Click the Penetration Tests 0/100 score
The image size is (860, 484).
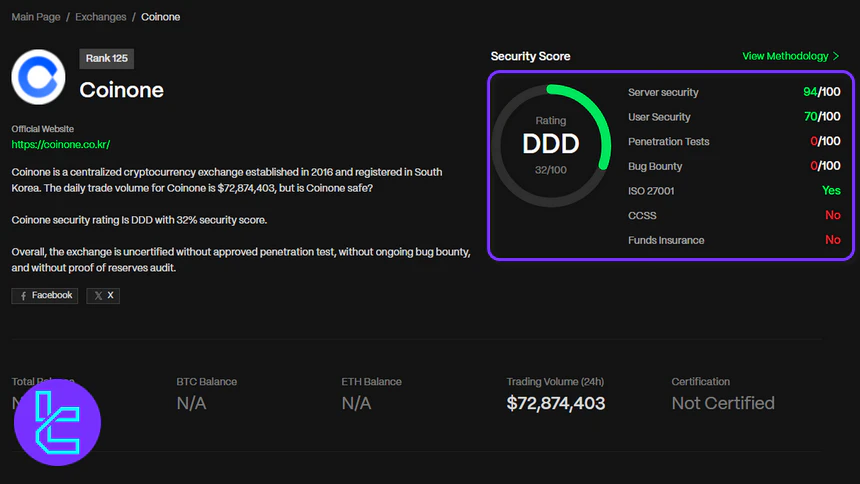[x=825, y=141]
